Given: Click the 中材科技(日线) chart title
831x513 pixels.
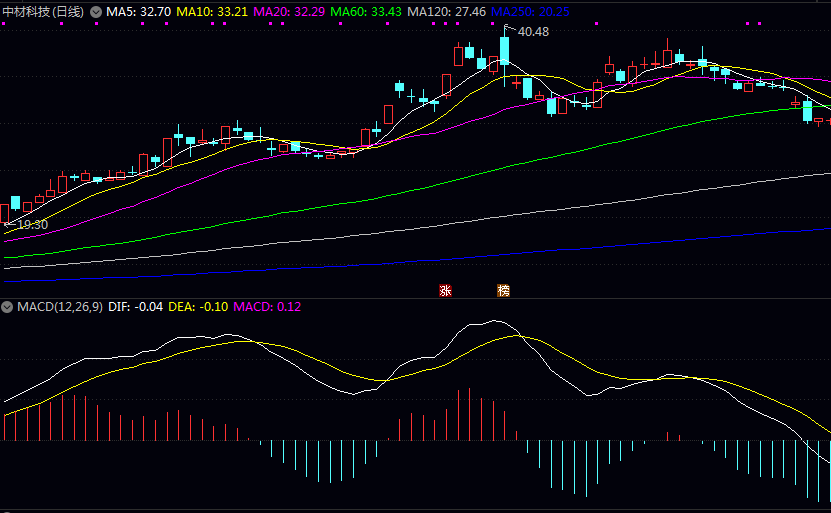Looking at the screenshot, I should [43, 11].
